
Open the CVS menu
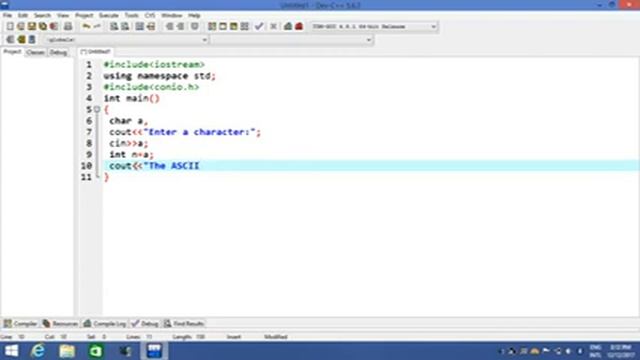tap(150, 16)
